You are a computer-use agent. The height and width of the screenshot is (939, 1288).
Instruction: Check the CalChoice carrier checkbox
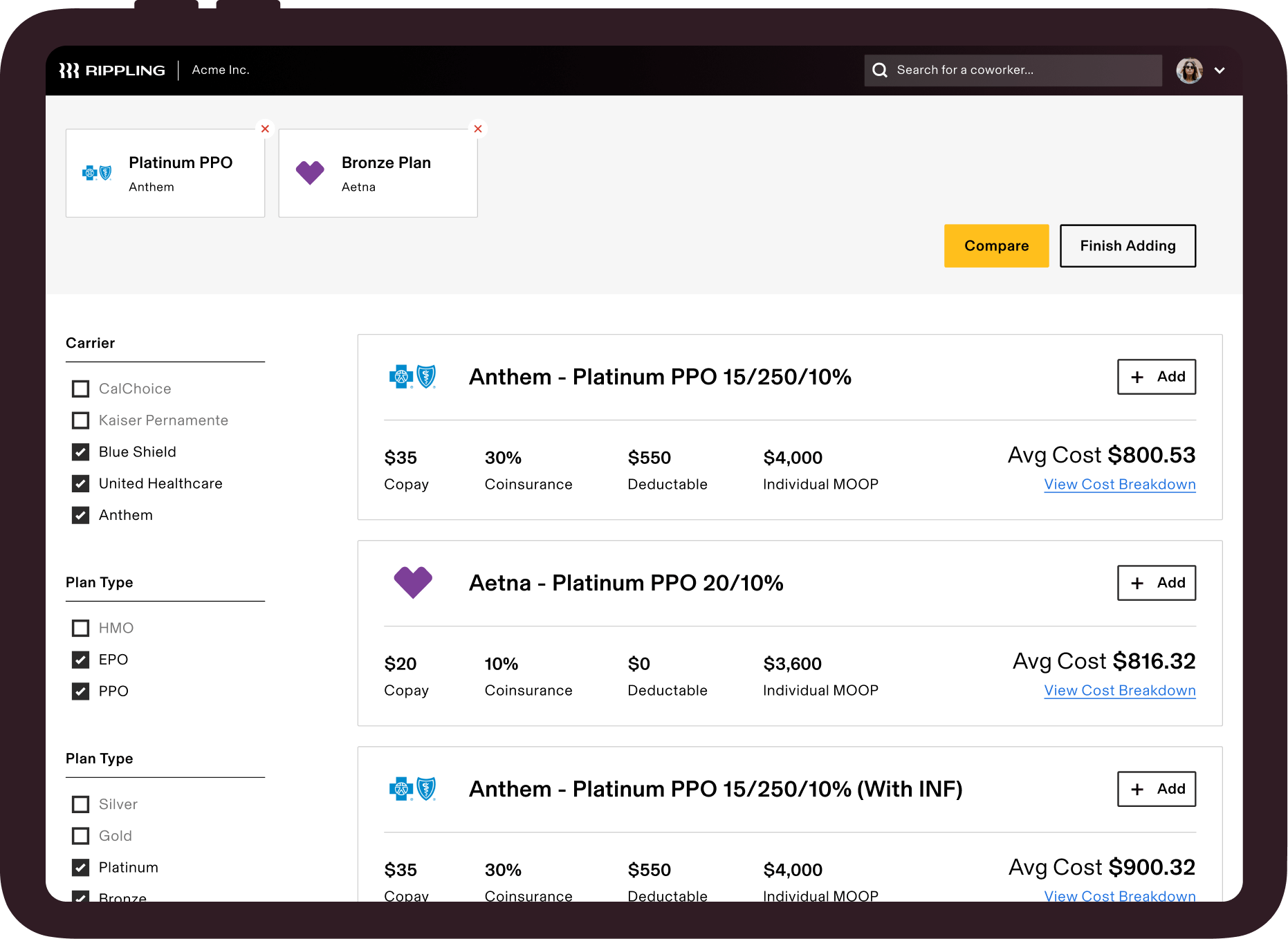point(81,389)
